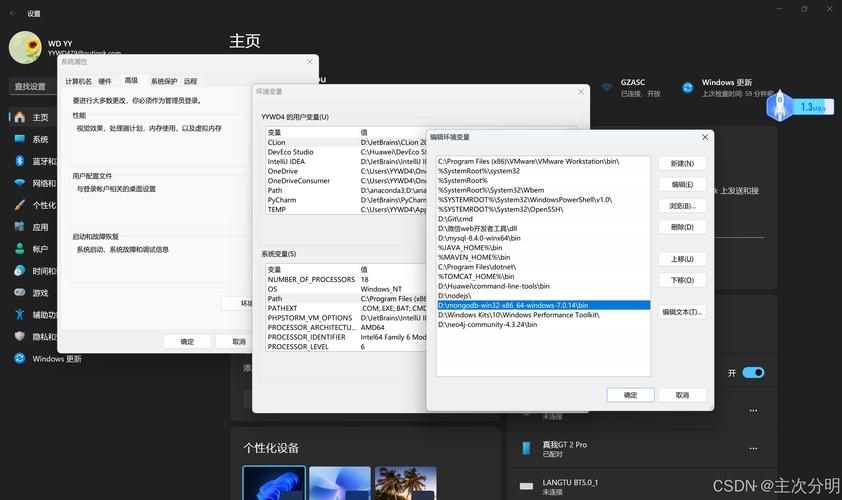
Task: Select the D:\neo4j-community-4.3.24\bin entry
Action: (x=543, y=324)
